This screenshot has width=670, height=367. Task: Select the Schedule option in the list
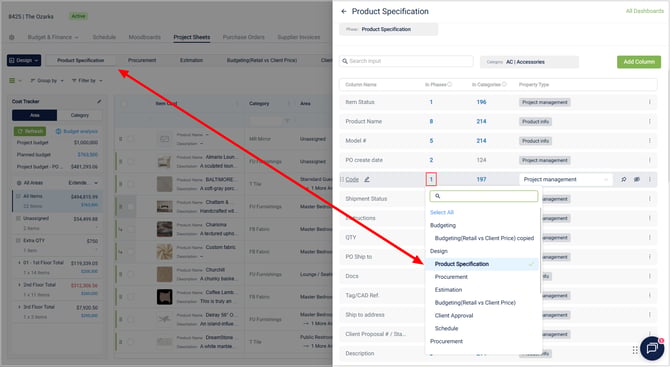tap(447, 328)
